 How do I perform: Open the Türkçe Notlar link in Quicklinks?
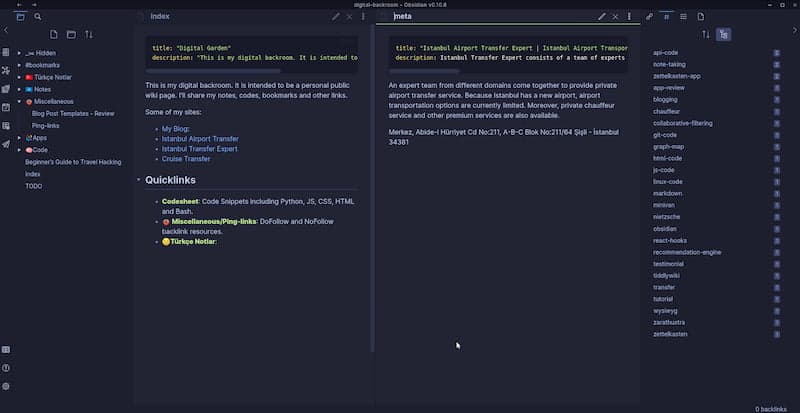(x=193, y=241)
